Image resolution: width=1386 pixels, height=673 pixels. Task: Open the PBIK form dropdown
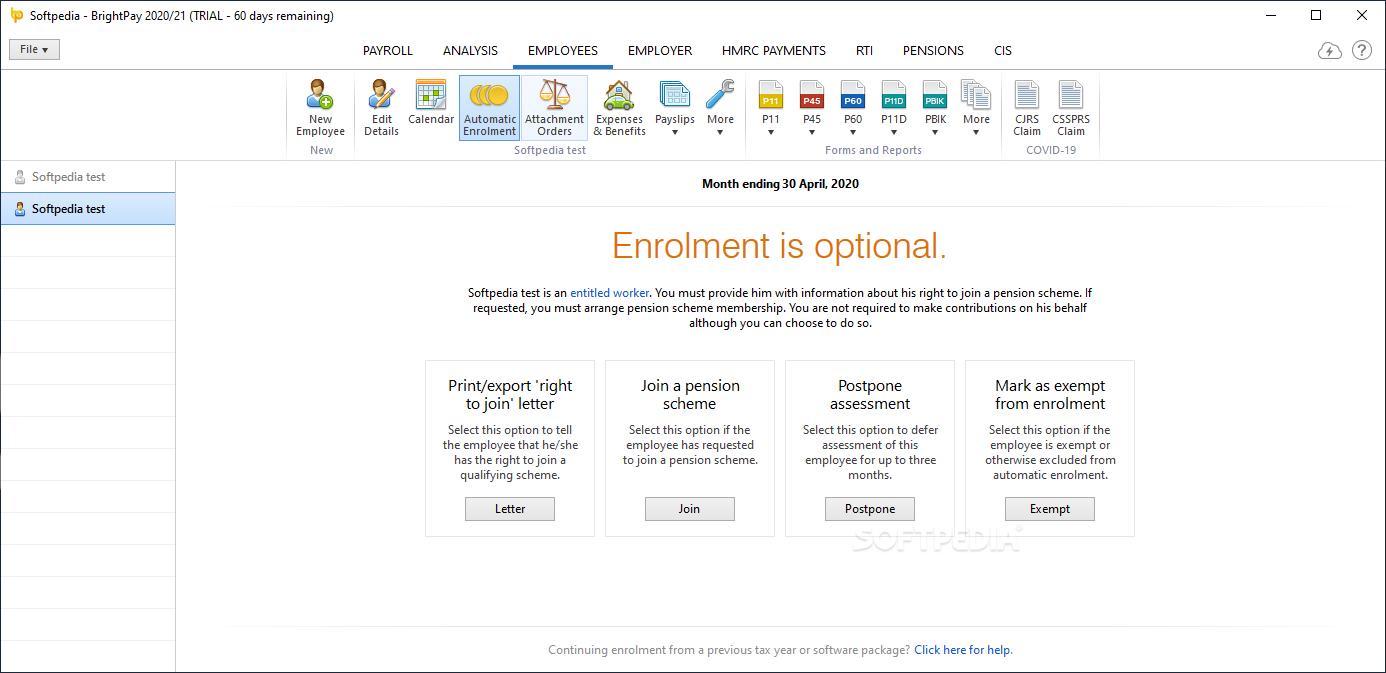point(935,108)
